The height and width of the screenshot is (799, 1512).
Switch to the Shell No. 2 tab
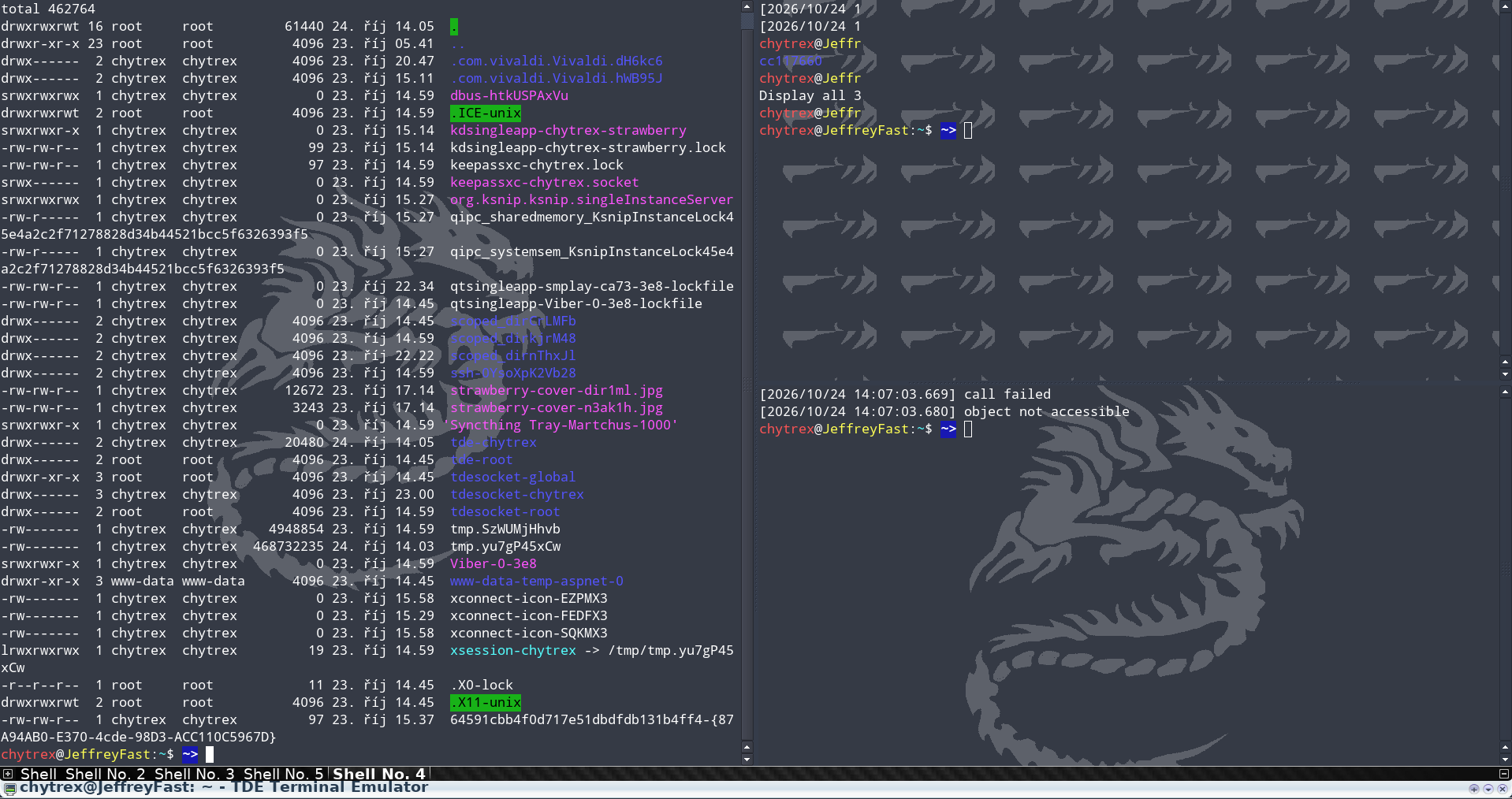click(x=105, y=774)
